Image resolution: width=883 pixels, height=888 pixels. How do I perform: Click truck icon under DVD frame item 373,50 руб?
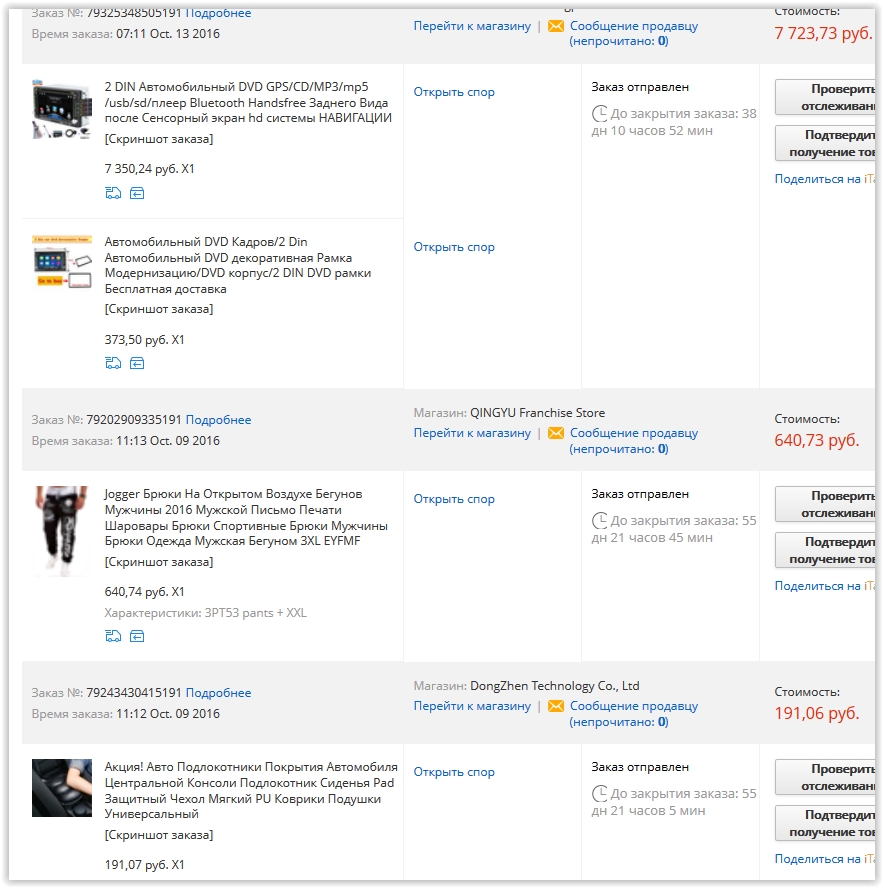(113, 363)
